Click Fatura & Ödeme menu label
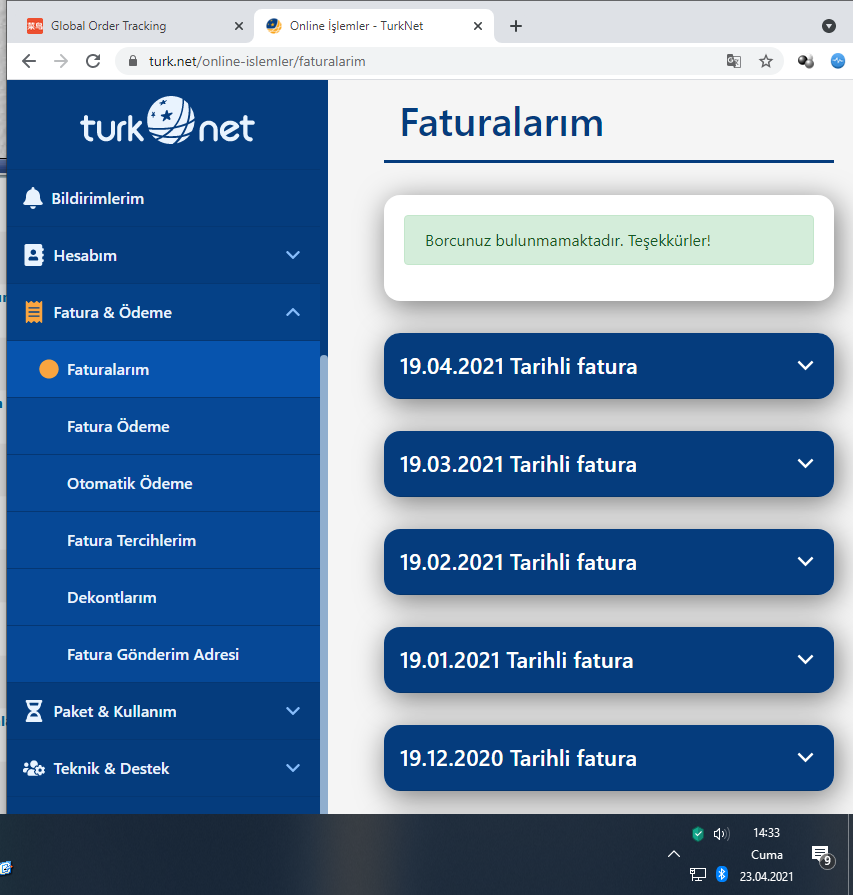Viewport: 853px width, 895px height. pyautogui.click(x=112, y=313)
